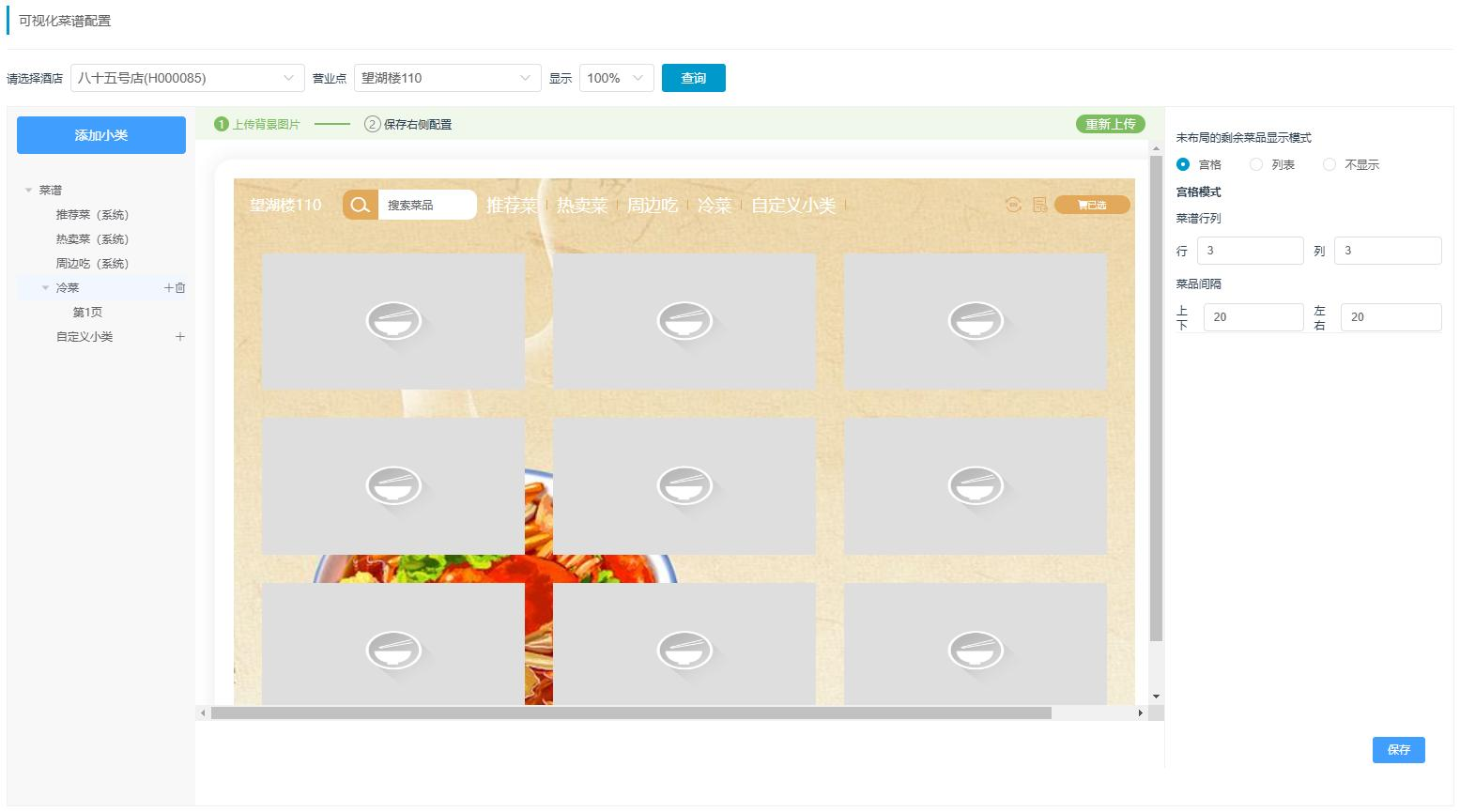
Task: Select the middle bowl placeholder in row one
Action: [684, 321]
